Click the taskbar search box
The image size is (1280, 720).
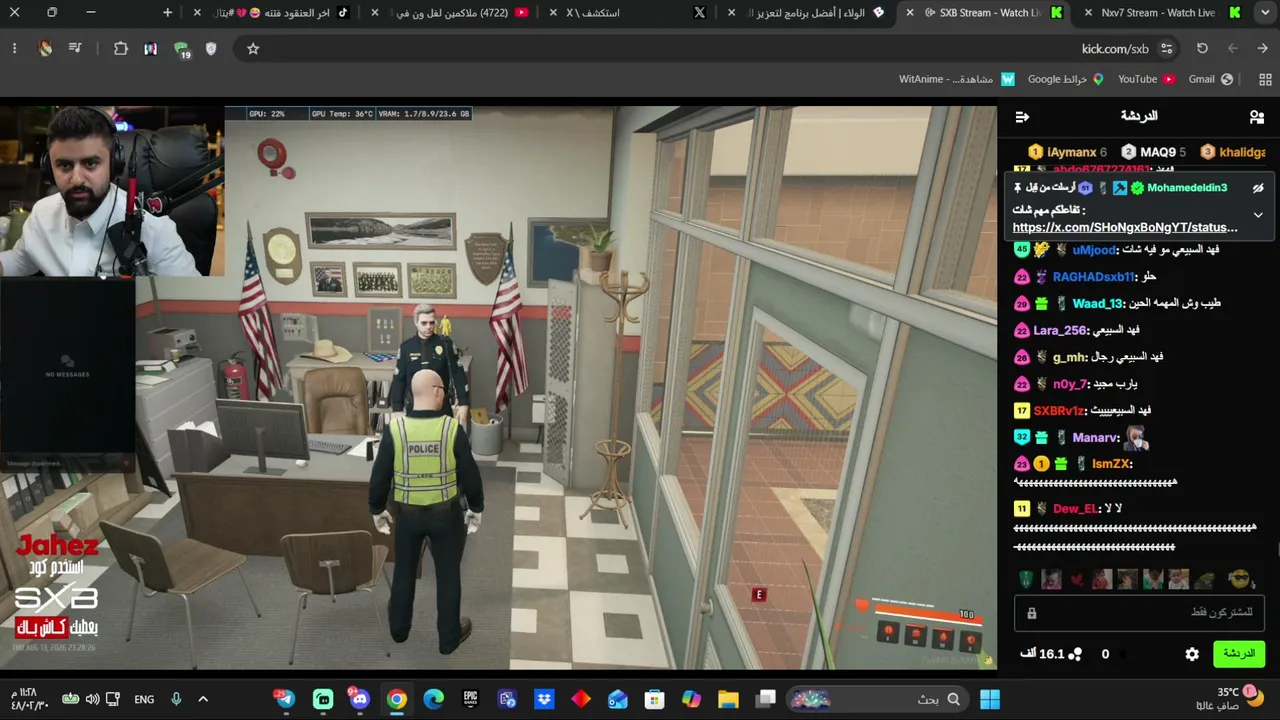click(879, 699)
